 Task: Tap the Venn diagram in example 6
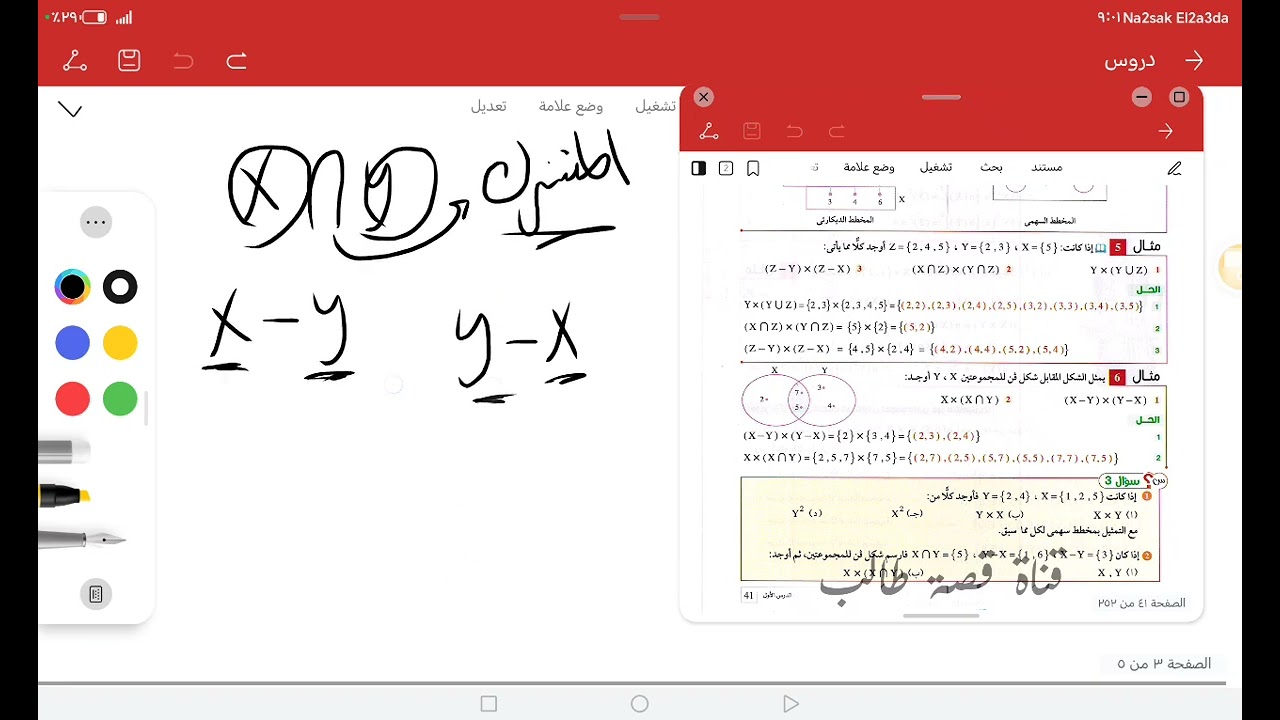[x=799, y=398]
